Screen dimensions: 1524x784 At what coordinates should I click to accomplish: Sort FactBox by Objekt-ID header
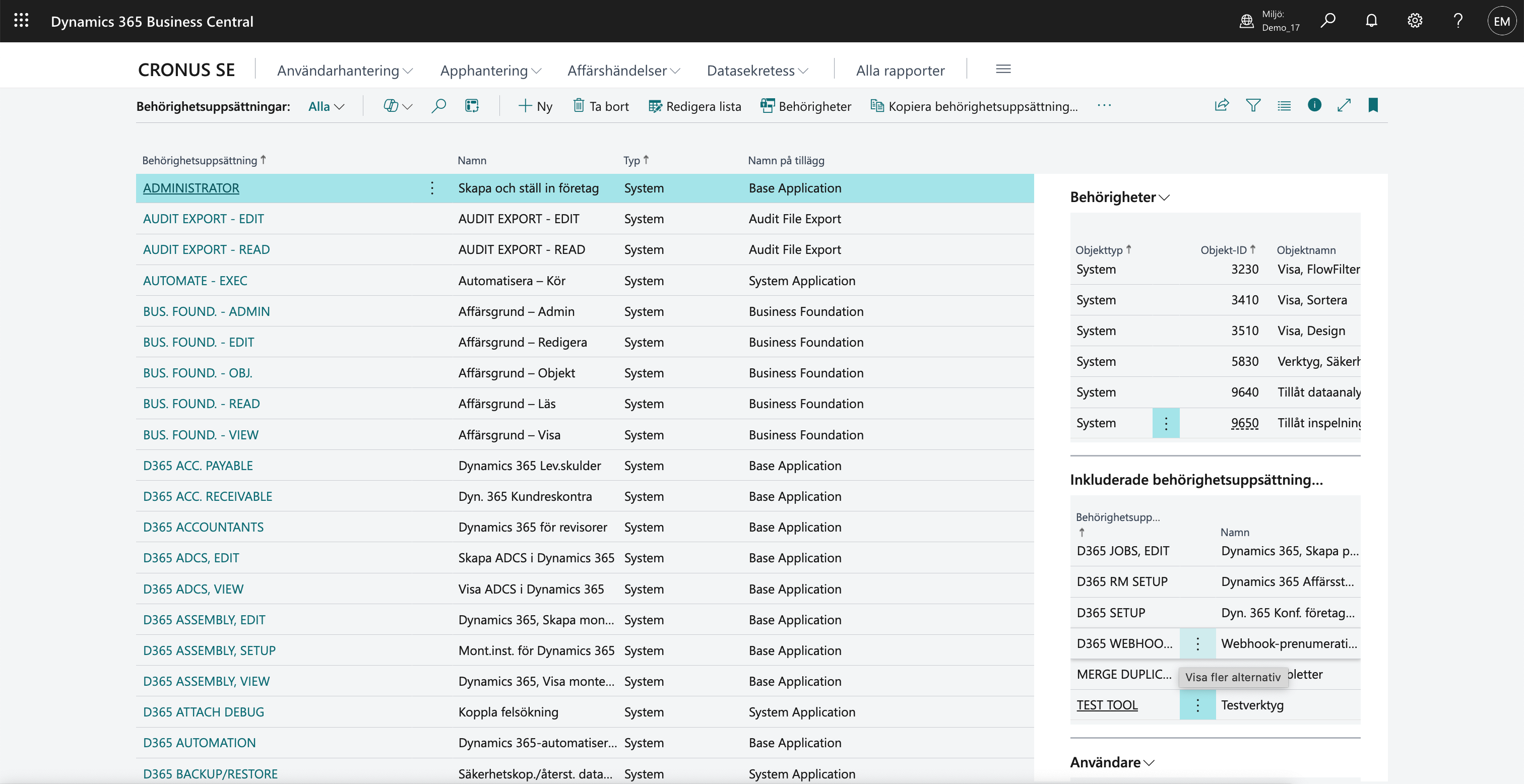pos(1228,250)
